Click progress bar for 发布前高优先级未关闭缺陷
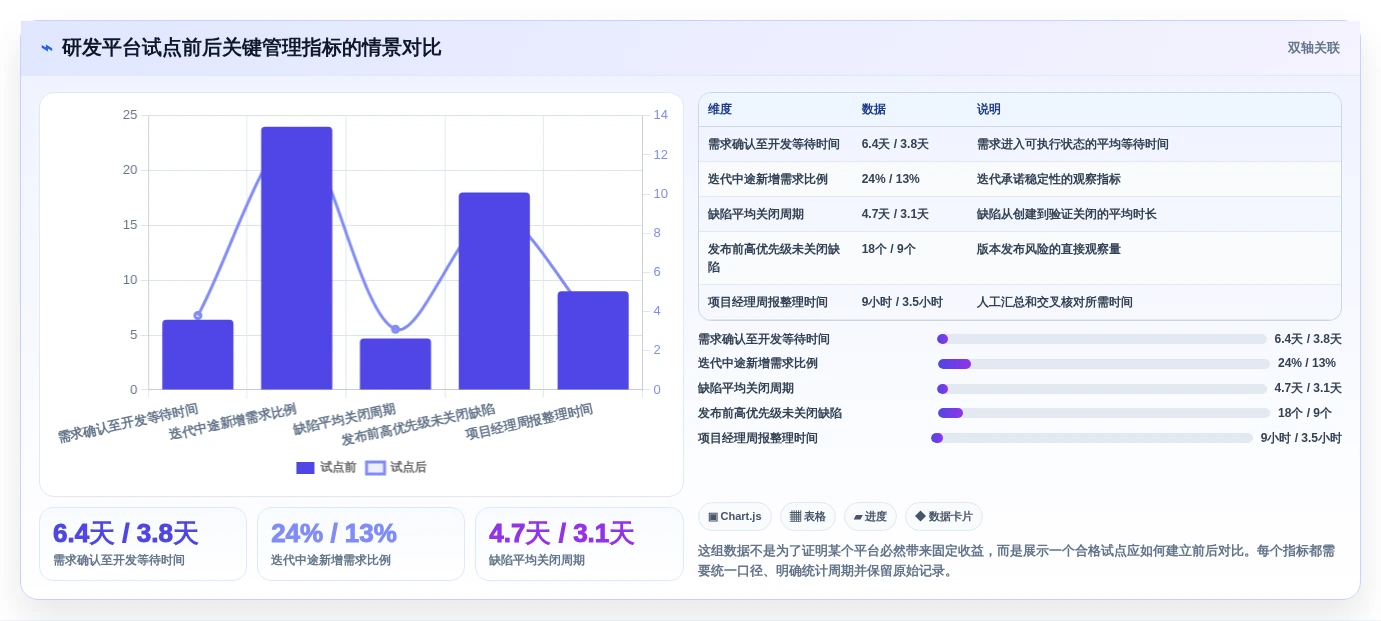The height and width of the screenshot is (621, 1381). tap(1104, 413)
